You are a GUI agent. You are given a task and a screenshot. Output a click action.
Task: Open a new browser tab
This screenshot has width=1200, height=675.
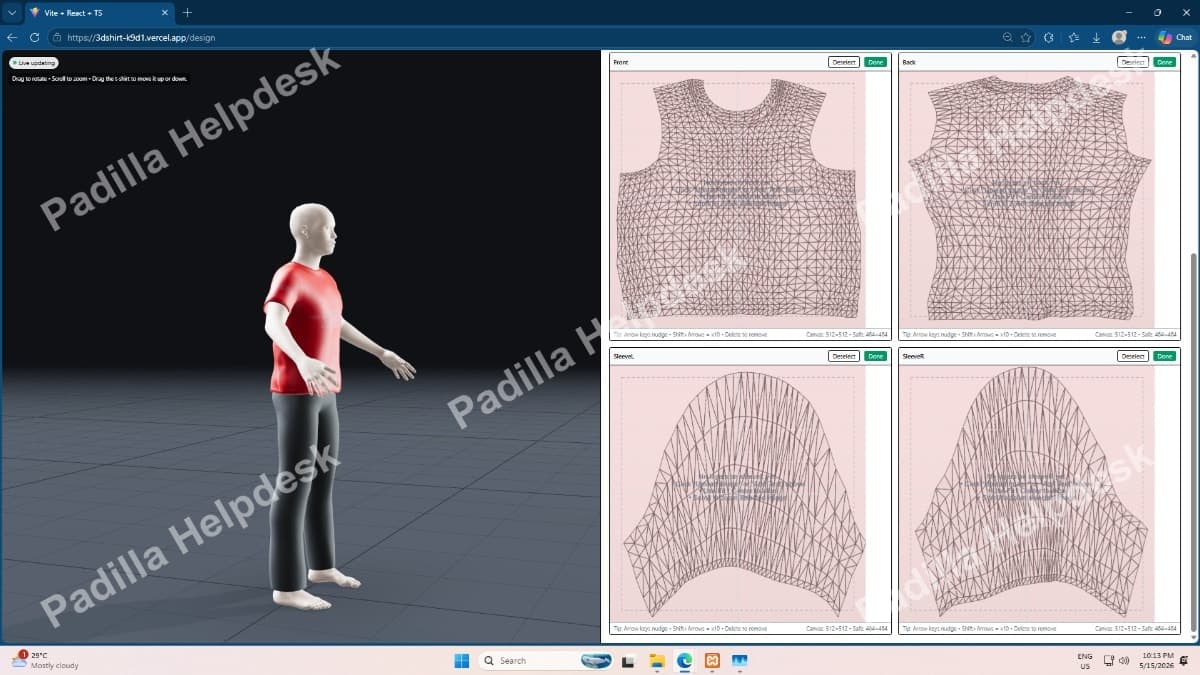[187, 12]
